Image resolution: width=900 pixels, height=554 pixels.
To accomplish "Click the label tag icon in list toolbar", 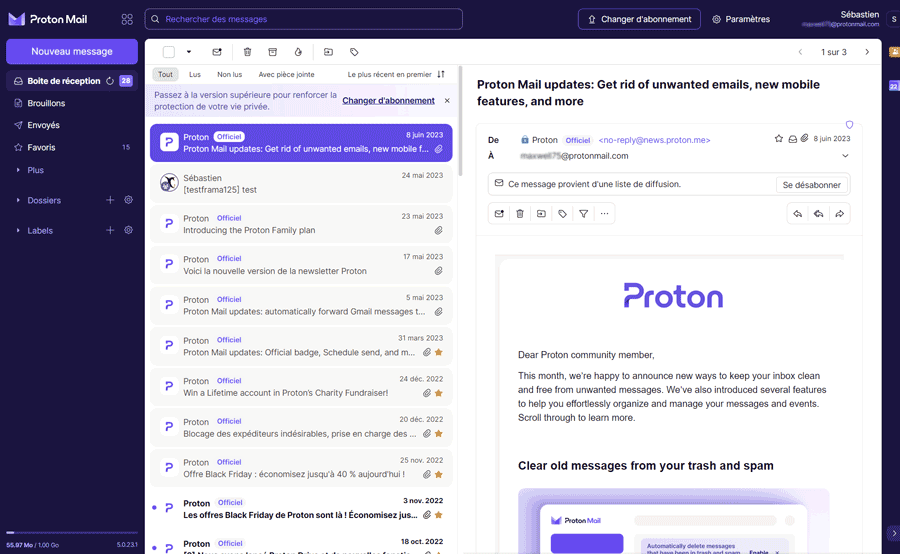I will pyautogui.click(x=354, y=52).
